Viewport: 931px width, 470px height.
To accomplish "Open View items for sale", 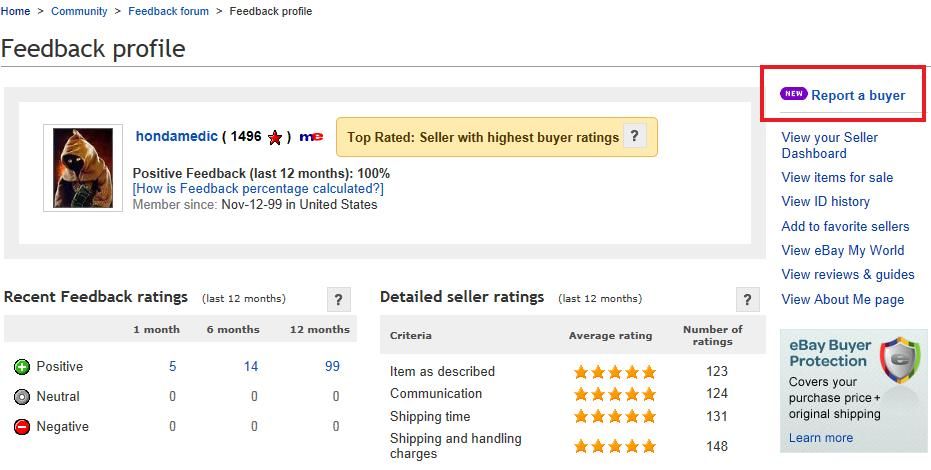I will coord(837,177).
